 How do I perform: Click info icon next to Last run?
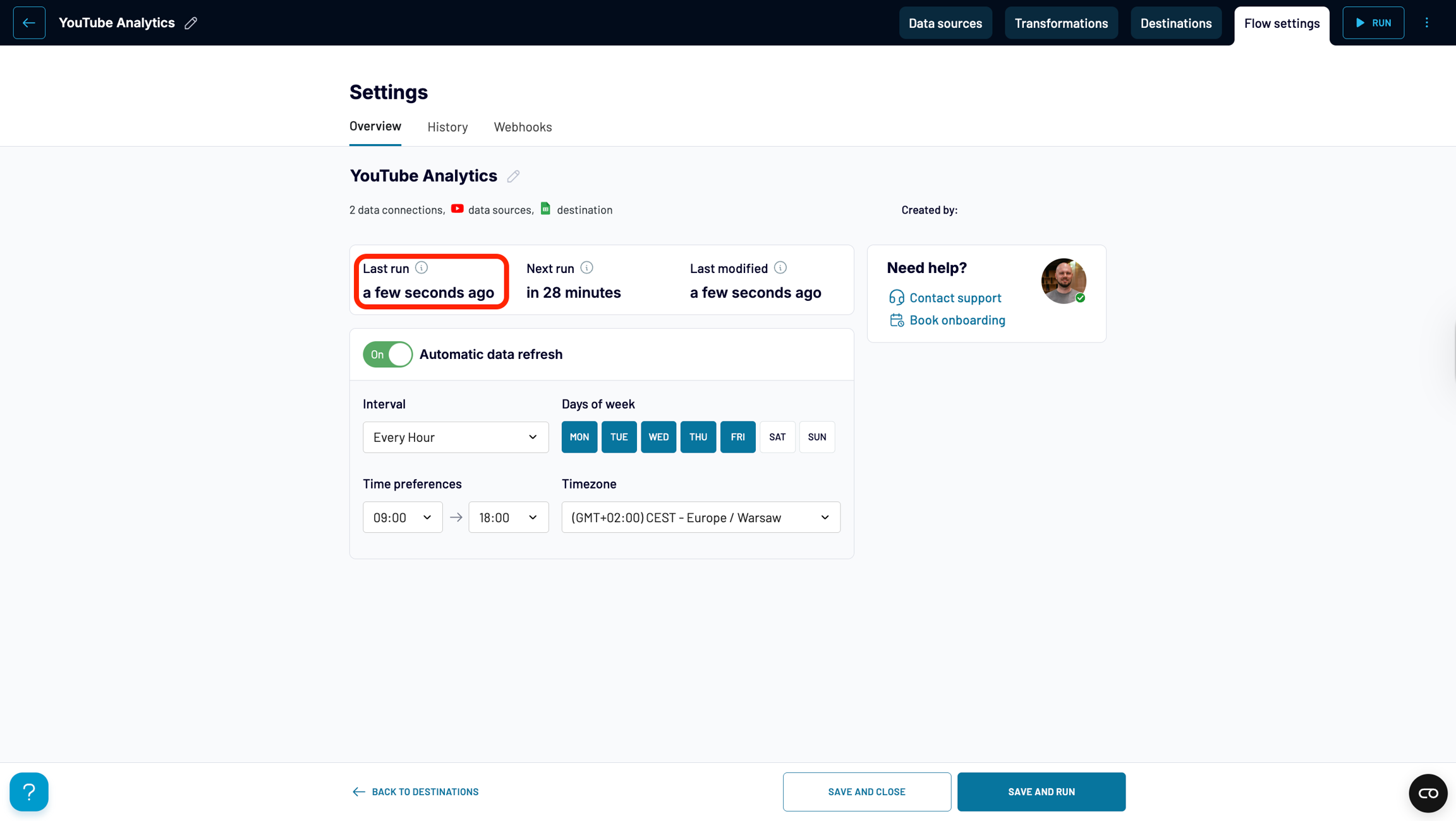pyautogui.click(x=422, y=268)
